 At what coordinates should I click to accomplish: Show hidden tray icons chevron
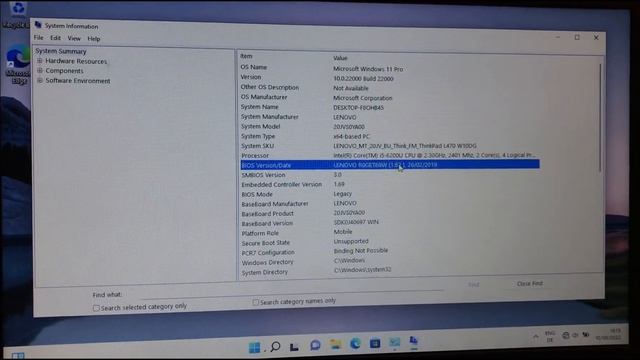536,337
